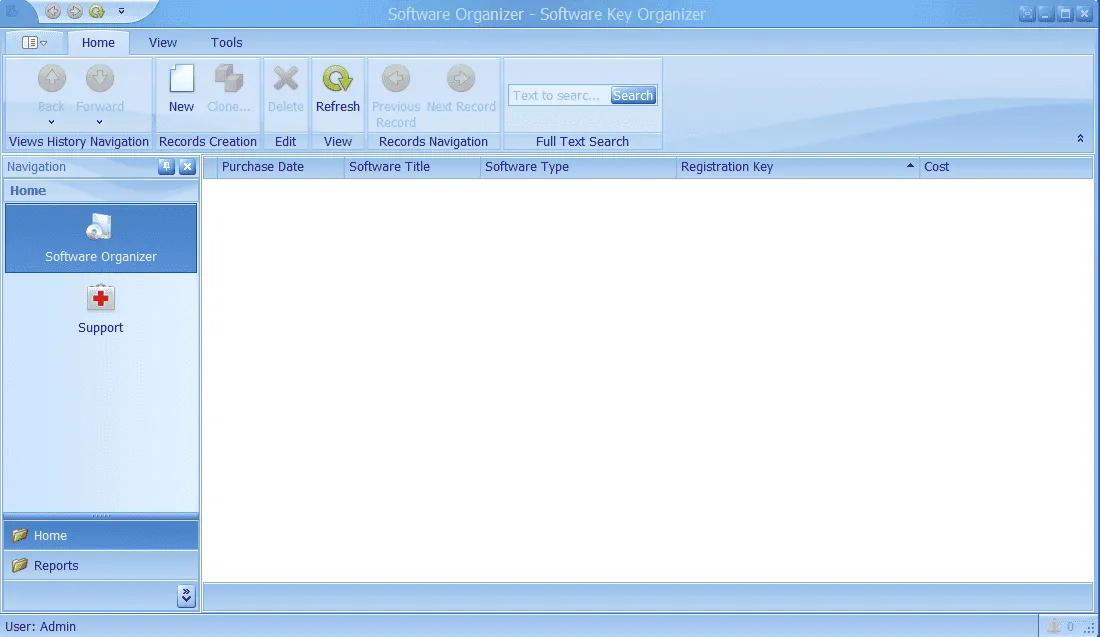Close the Navigation panel
The image size is (1100, 637).
click(187, 167)
